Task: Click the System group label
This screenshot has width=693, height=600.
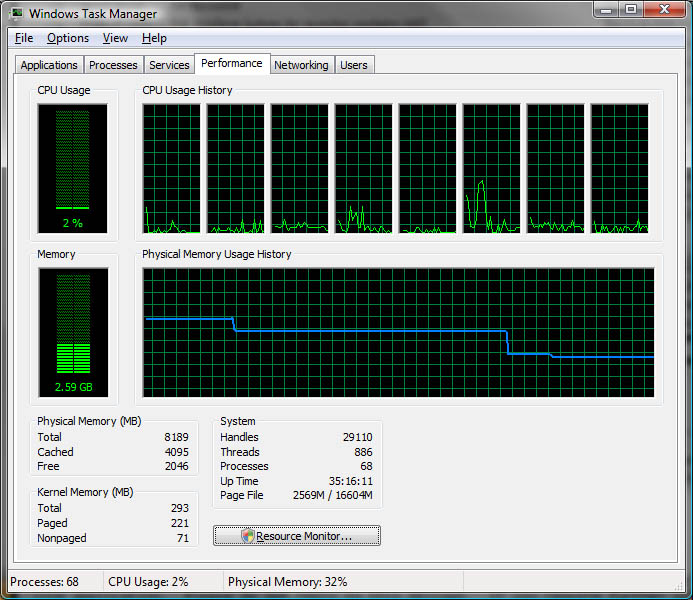Action: (x=238, y=421)
